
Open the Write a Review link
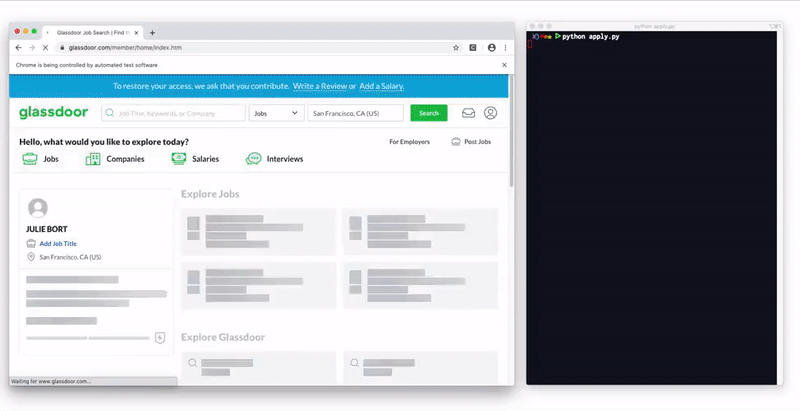[320, 86]
